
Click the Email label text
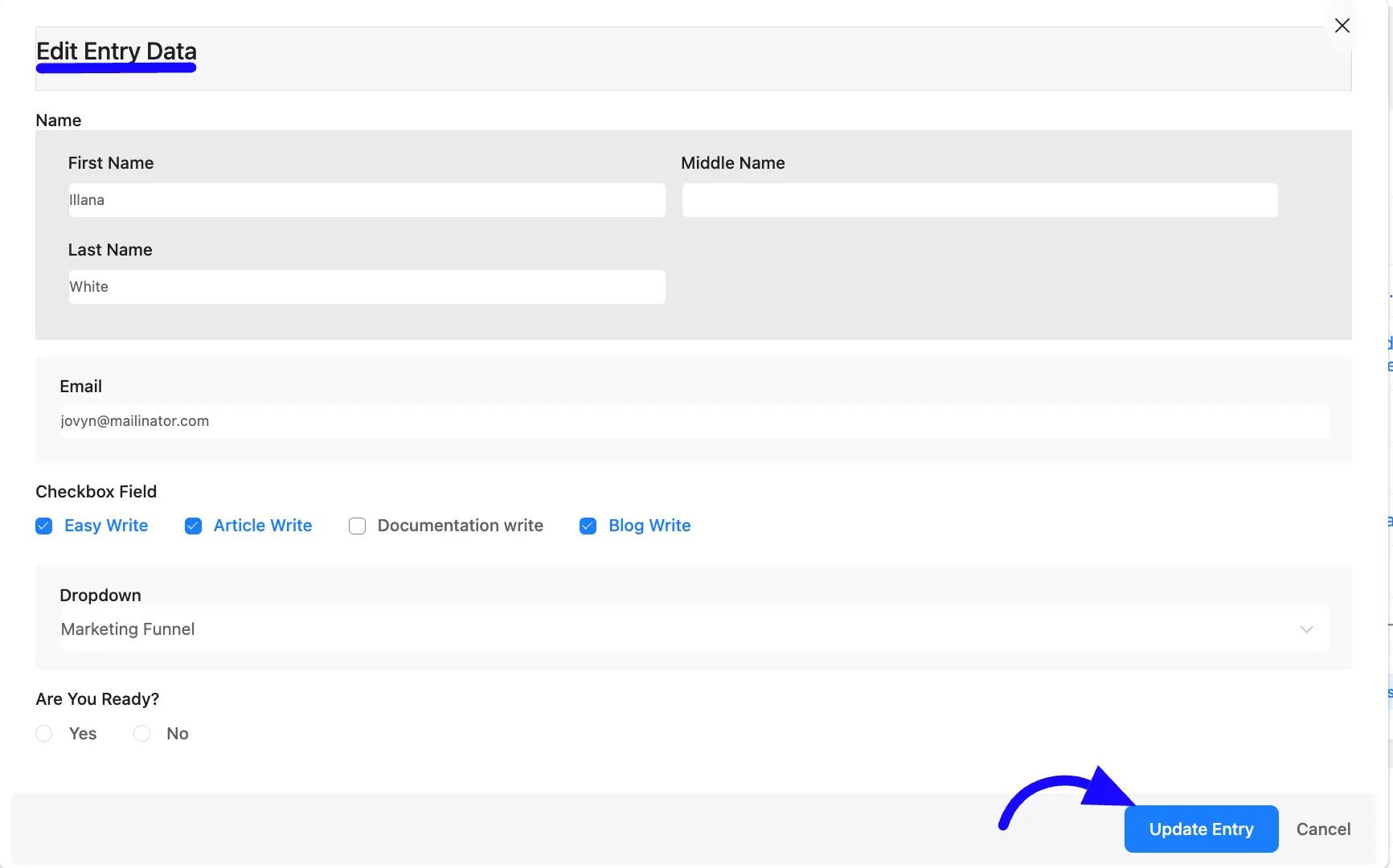point(80,386)
